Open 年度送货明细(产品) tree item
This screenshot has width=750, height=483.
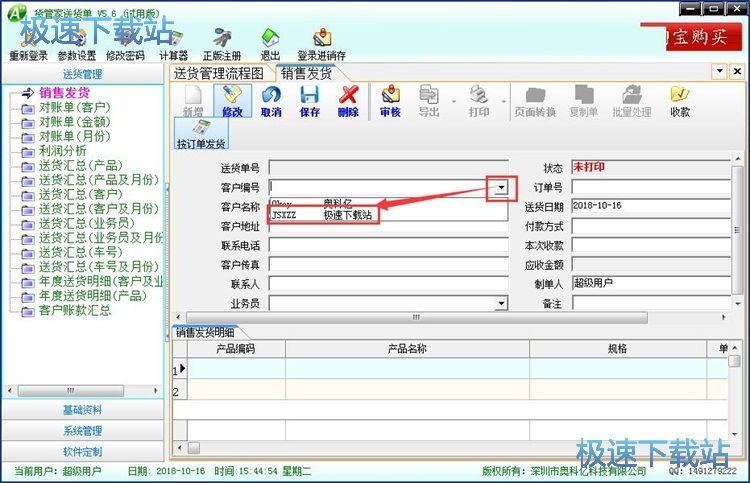[x=93, y=296]
